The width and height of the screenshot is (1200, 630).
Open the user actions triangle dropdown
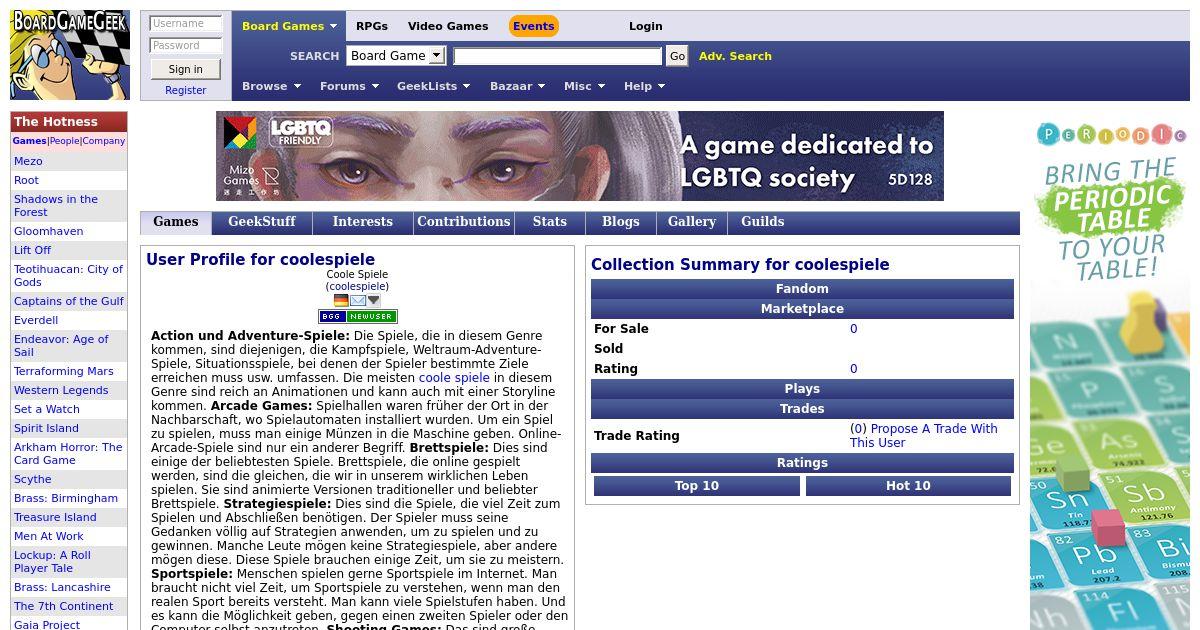[374, 300]
